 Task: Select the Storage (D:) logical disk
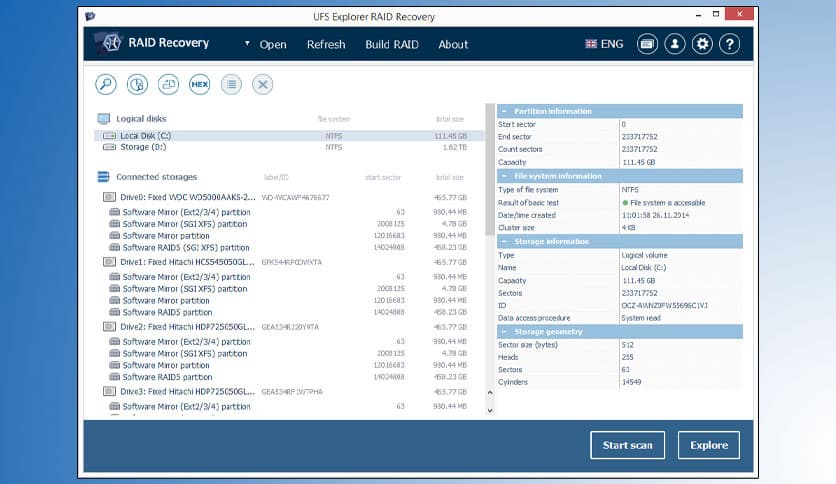pos(143,147)
